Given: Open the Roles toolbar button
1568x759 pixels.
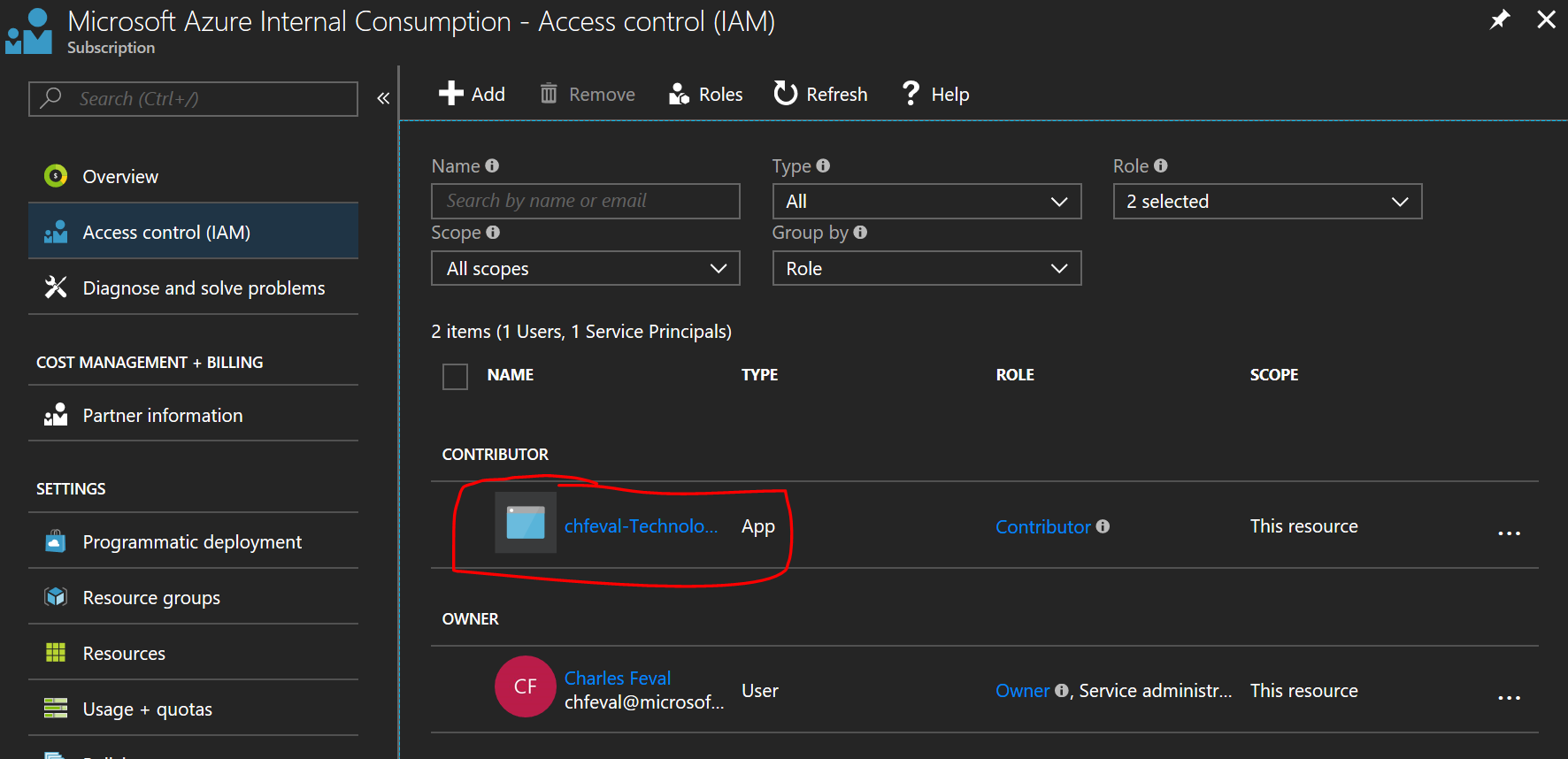Looking at the screenshot, I should coord(705,94).
